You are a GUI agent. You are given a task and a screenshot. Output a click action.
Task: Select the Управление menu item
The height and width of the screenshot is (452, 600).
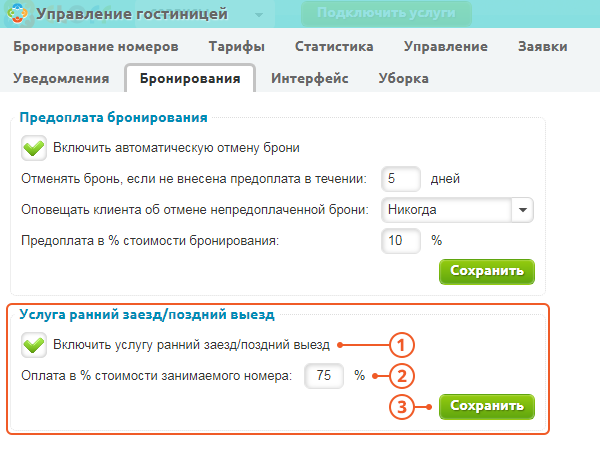[x=446, y=47]
